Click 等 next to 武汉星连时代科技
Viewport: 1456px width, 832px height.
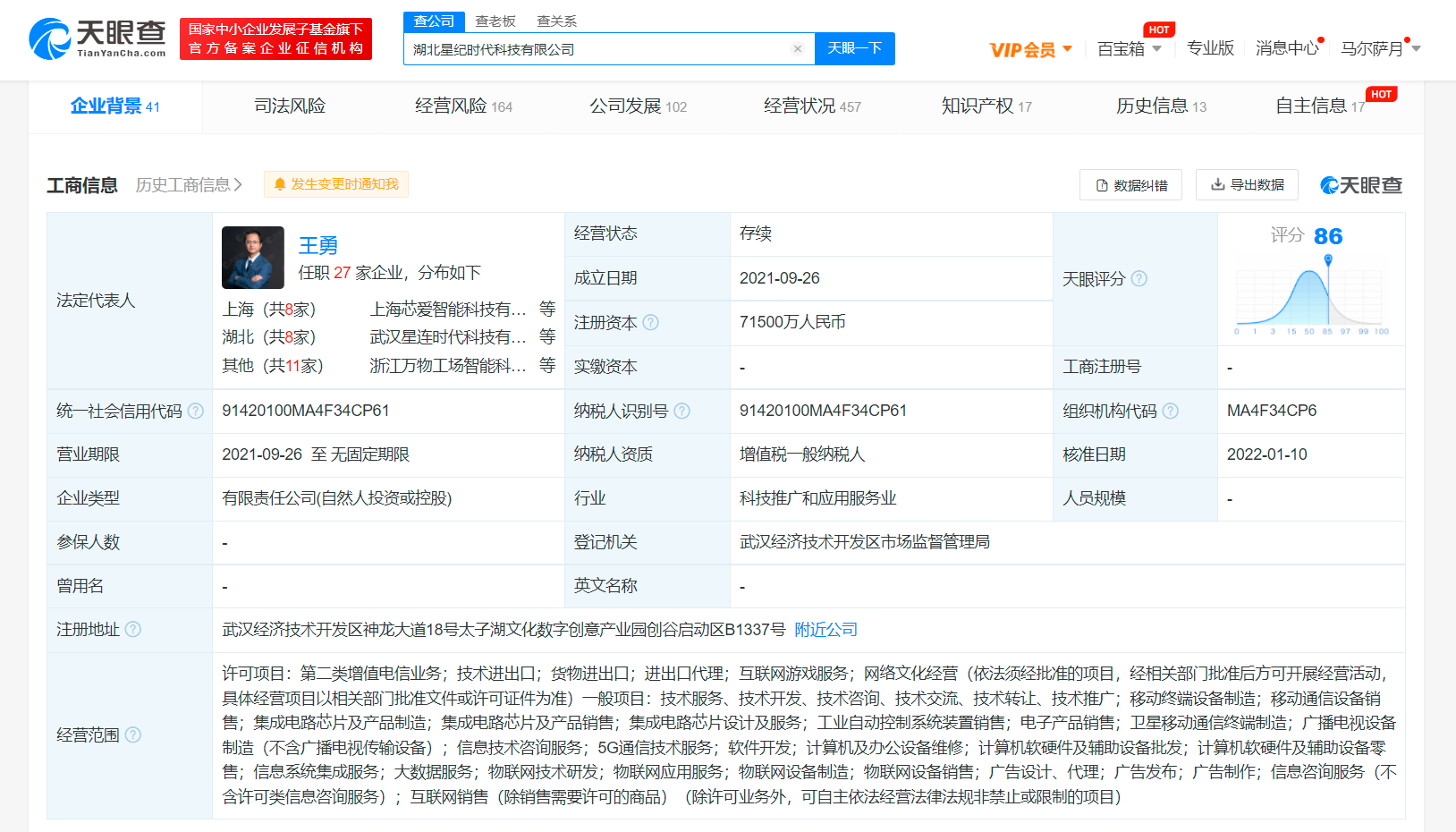(x=547, y=337)
